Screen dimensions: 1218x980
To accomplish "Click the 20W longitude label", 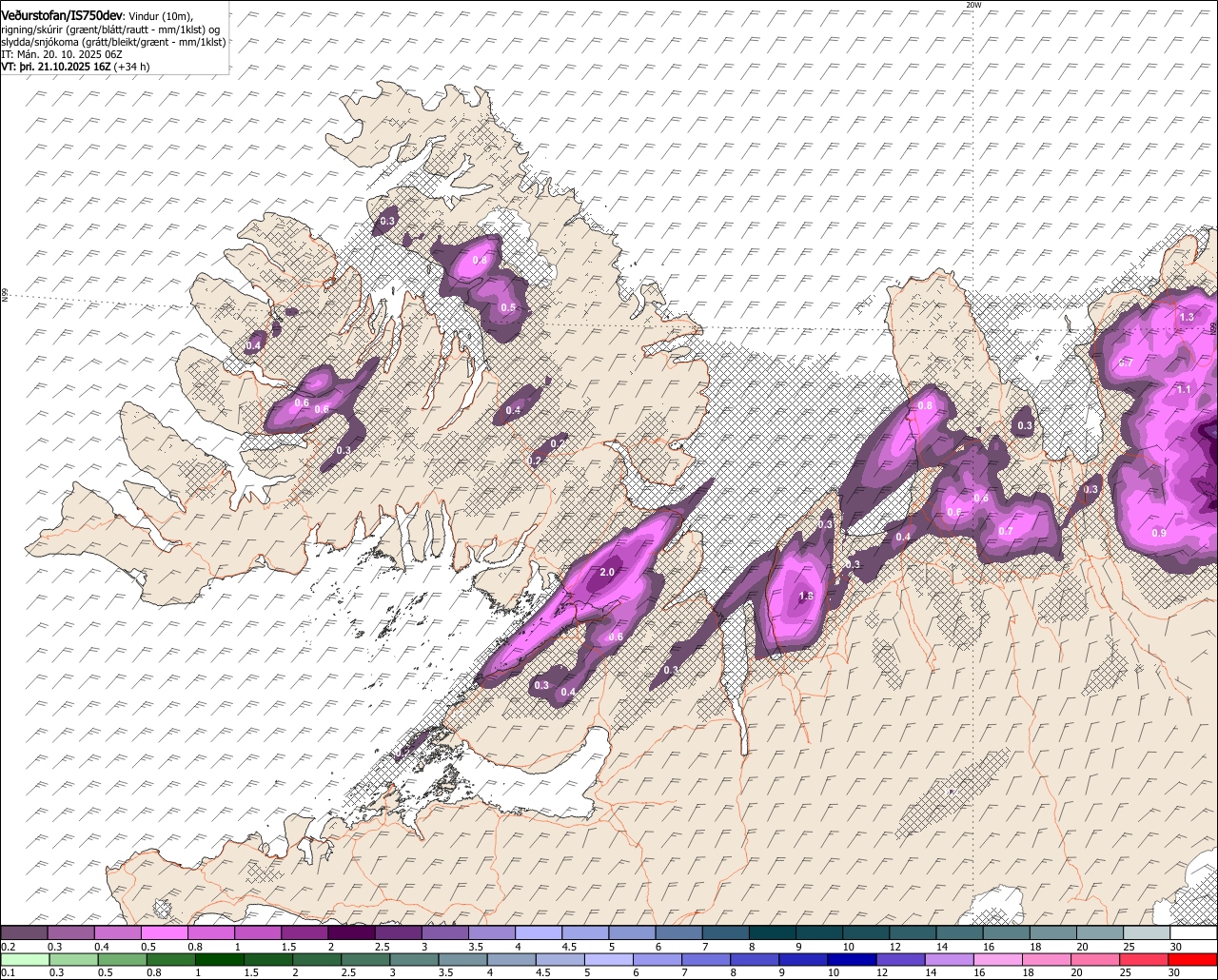I will 972,5.
